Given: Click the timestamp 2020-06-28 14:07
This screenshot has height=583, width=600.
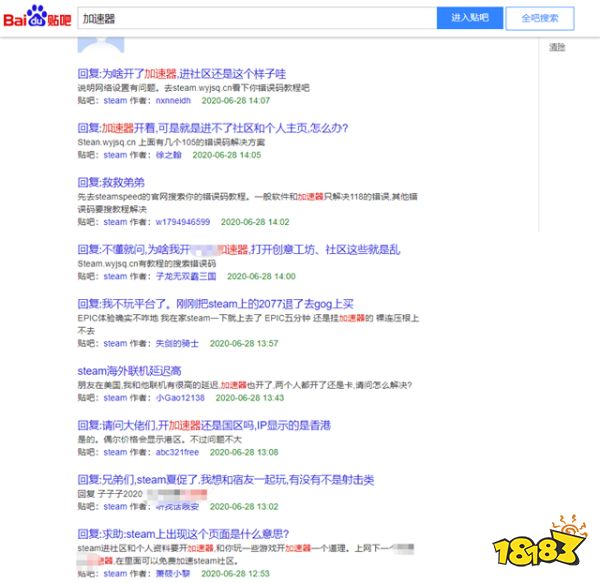Looking at the screenshot, I should pos(236,101).
